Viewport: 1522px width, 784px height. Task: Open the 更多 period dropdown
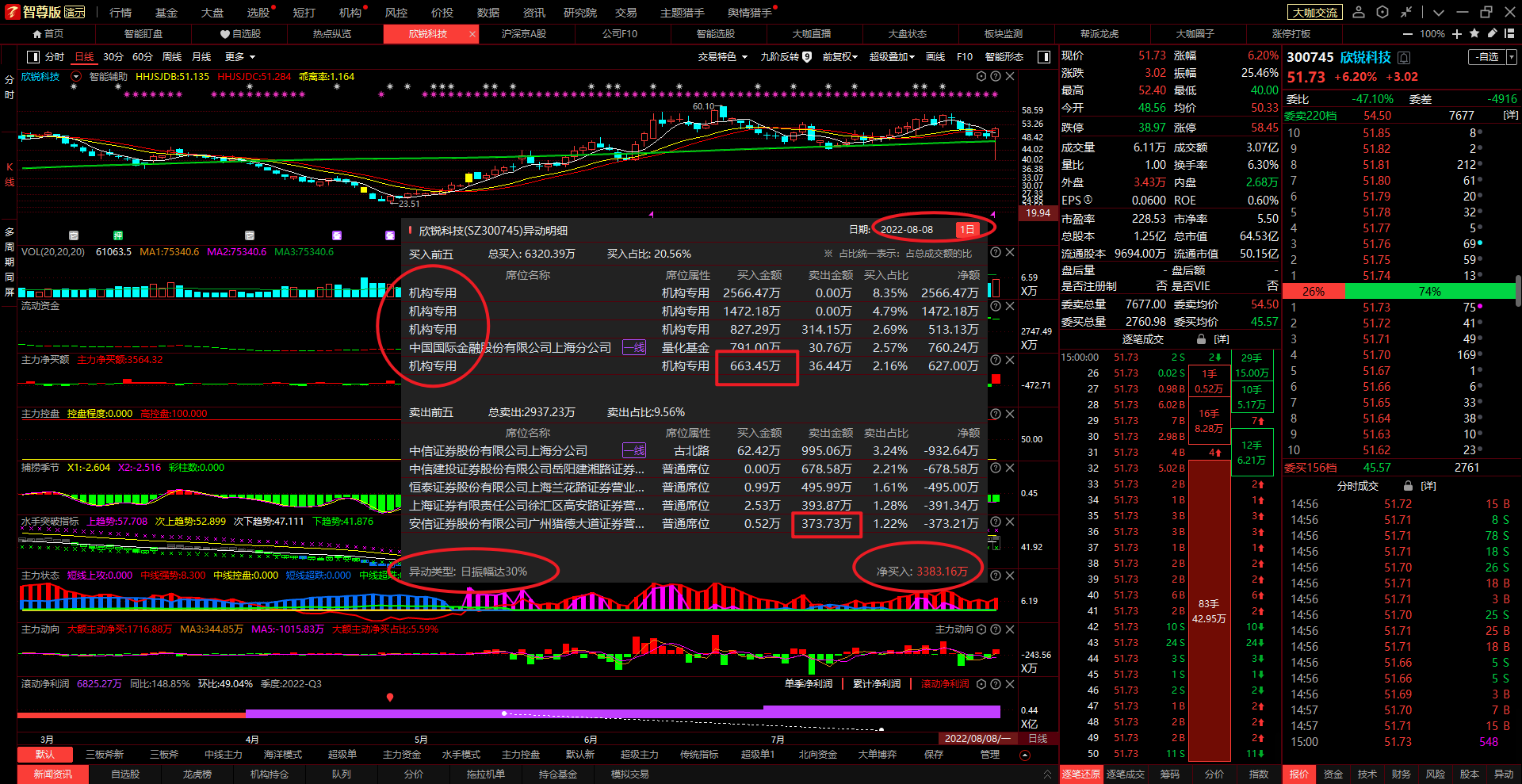point(240,57)
